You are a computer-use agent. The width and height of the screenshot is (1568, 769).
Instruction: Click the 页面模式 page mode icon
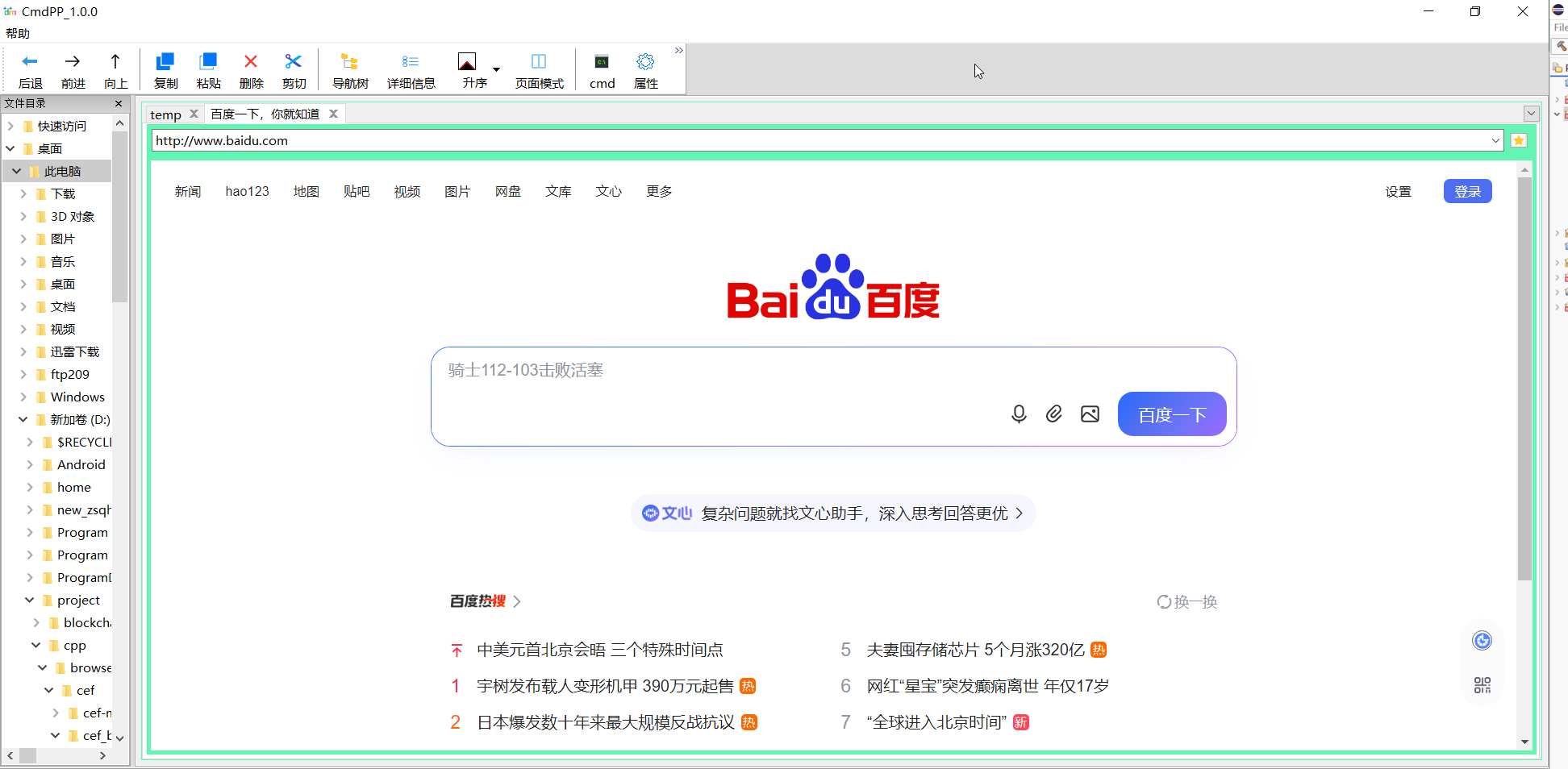(x=539, y=62)
